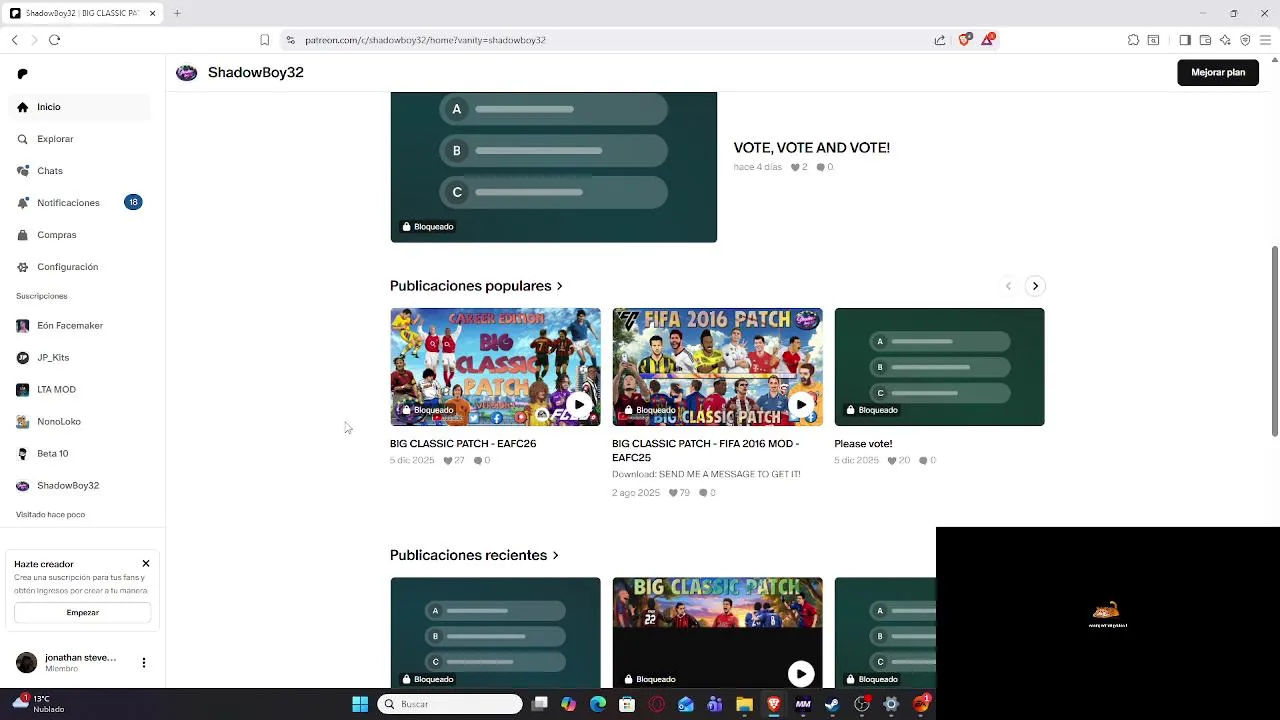This screenshot has height=720, width=1280.
Task: Close the ShadowBoy32 browser tab
Action: (152, 13)
